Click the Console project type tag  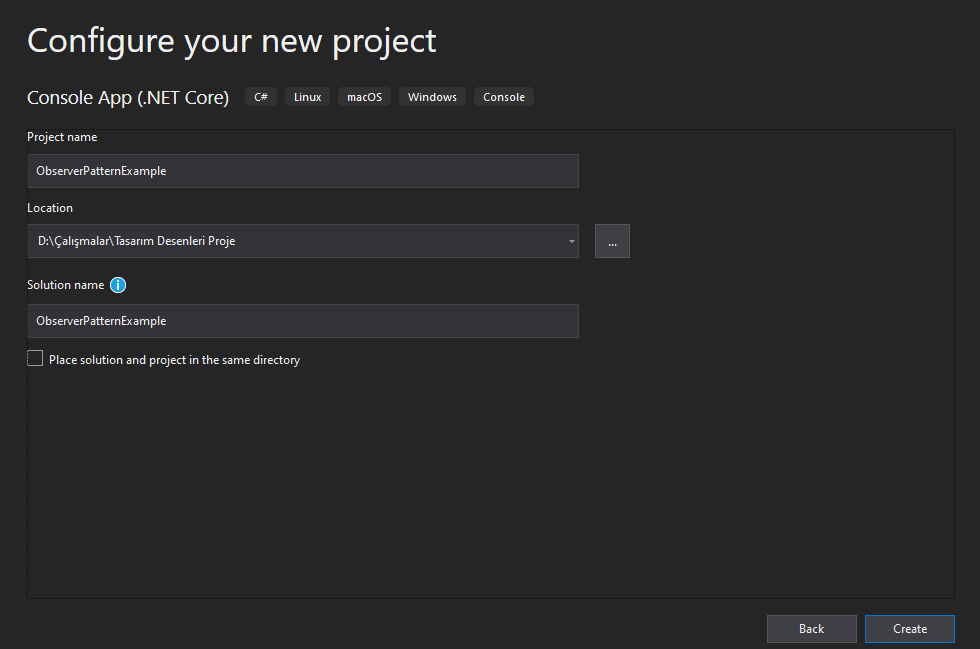point(504,97)
